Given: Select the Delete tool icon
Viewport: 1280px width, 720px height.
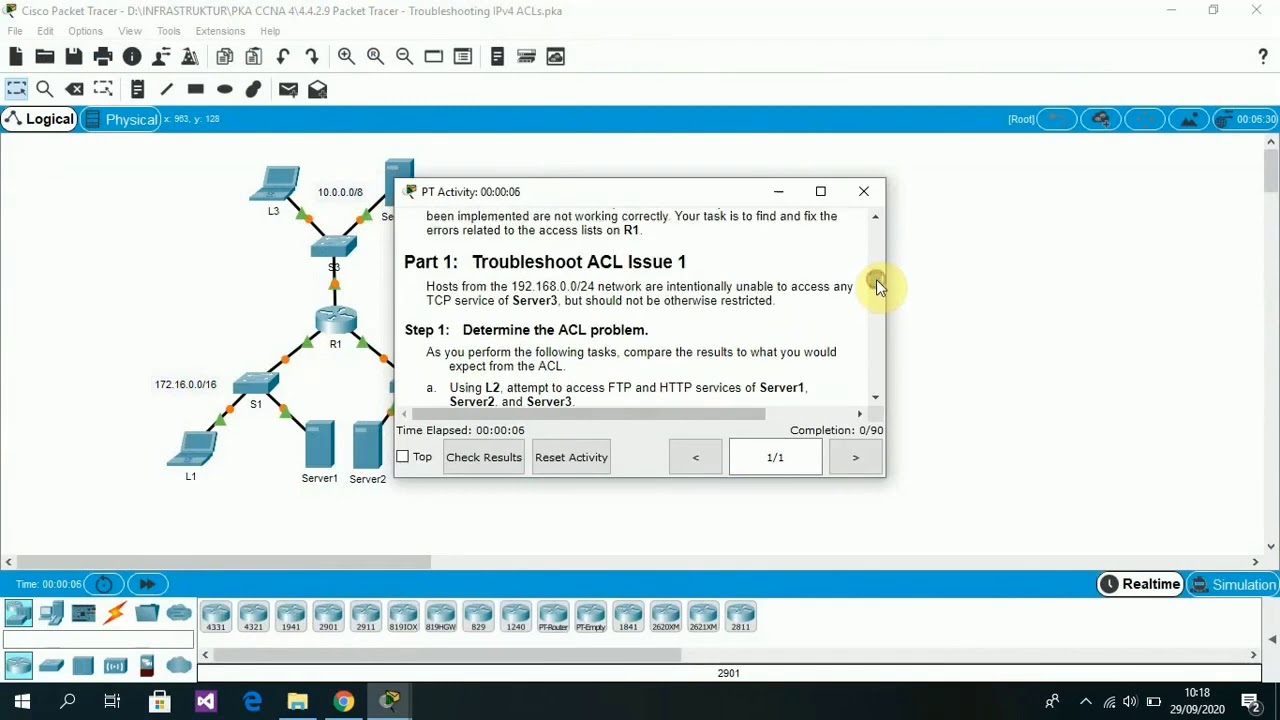Looking at the screenshot, I should tap(74, 89).
